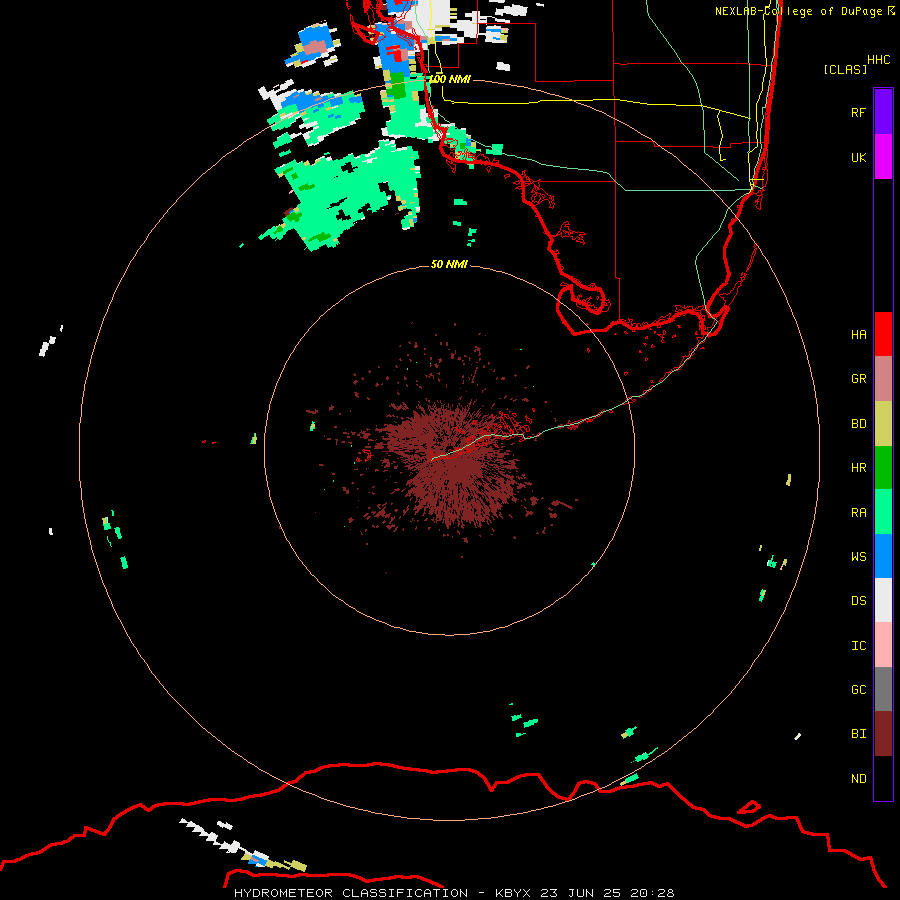
Task: Click the HR legend label
Action: [x=858, y=468]
